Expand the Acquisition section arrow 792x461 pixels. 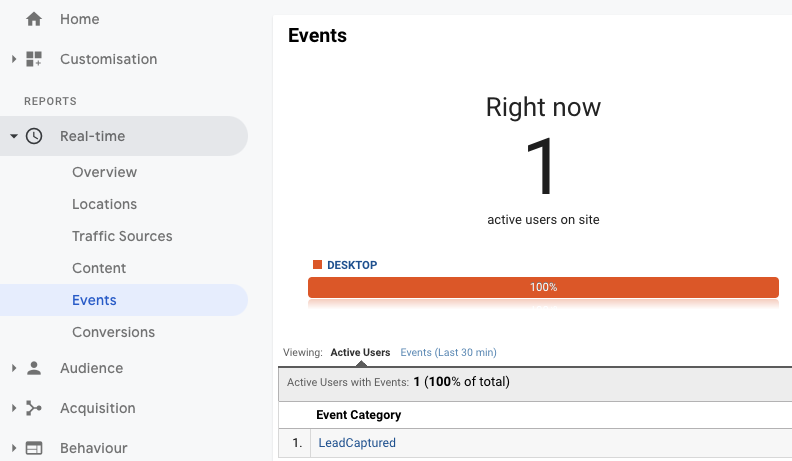point(14,408)
